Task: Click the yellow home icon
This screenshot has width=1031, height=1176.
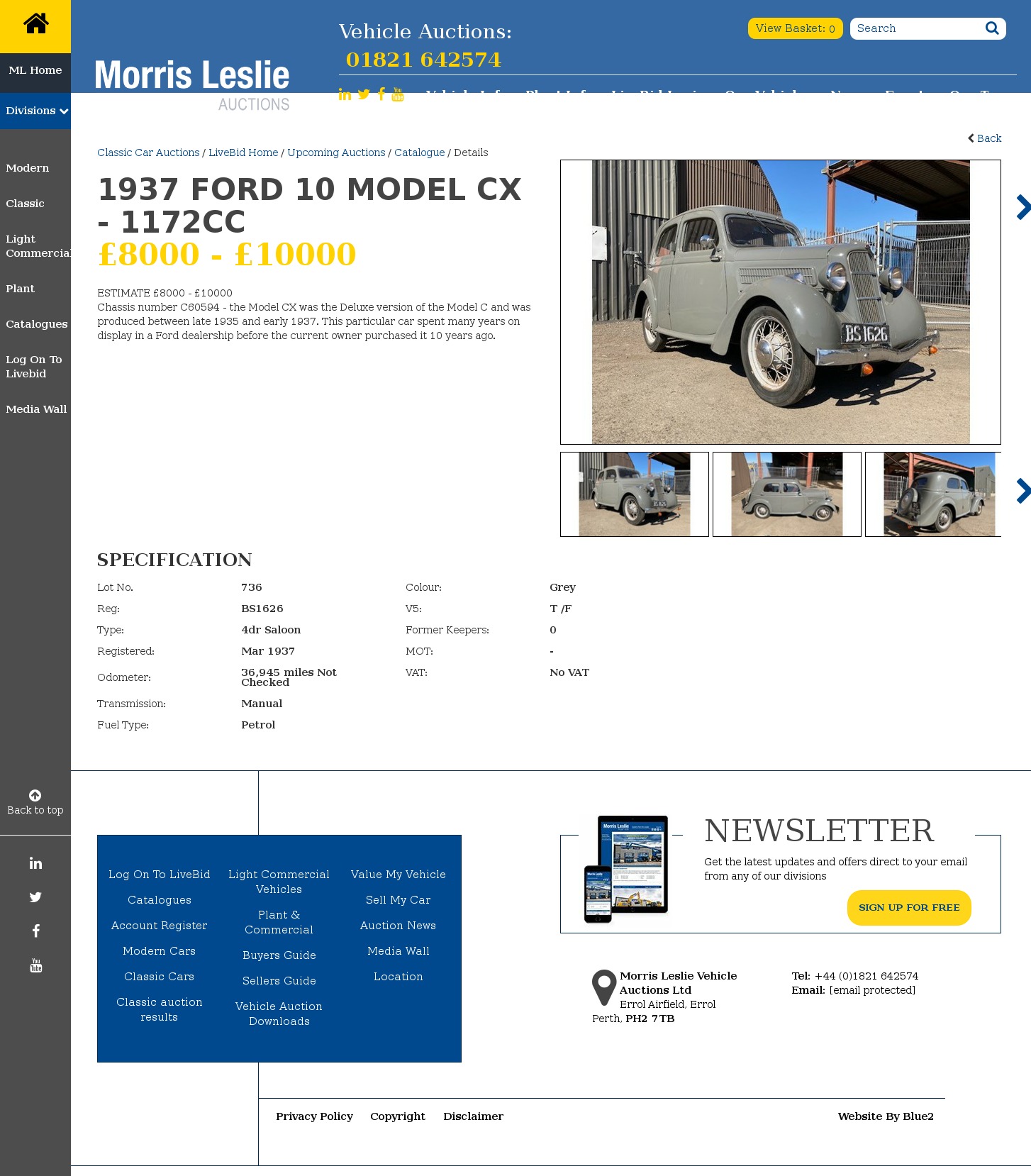Action: pyautogui.click(x=35, y=23)
